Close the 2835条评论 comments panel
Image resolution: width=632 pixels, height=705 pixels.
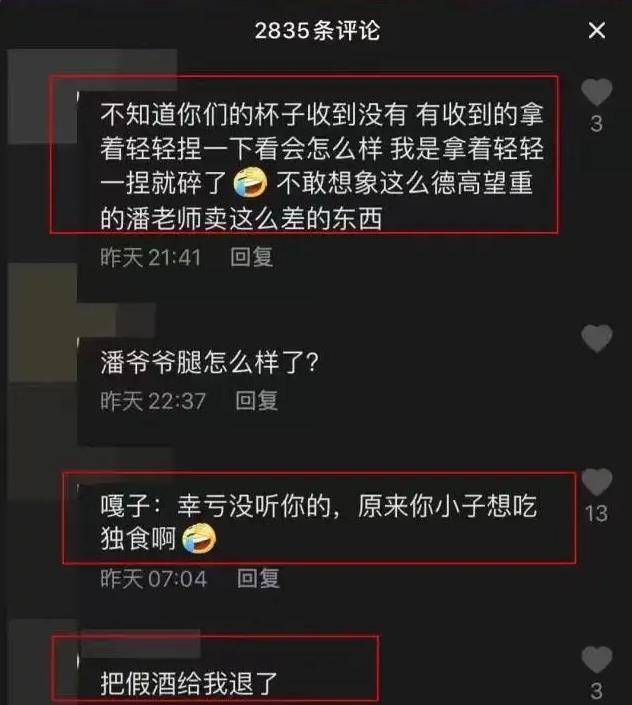(596, 31)
